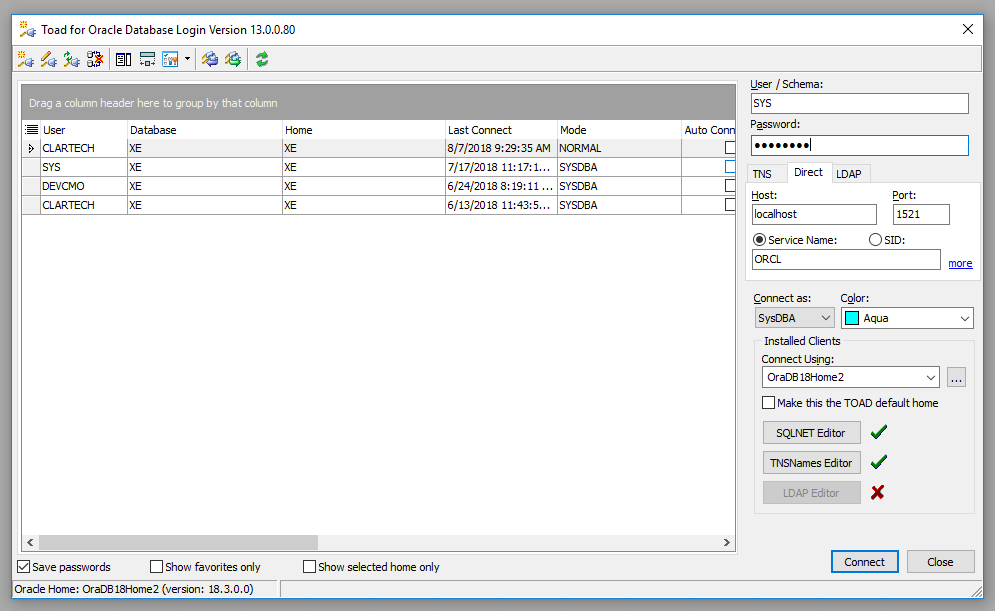Click the delete connection icon with red X

(95, 60)
